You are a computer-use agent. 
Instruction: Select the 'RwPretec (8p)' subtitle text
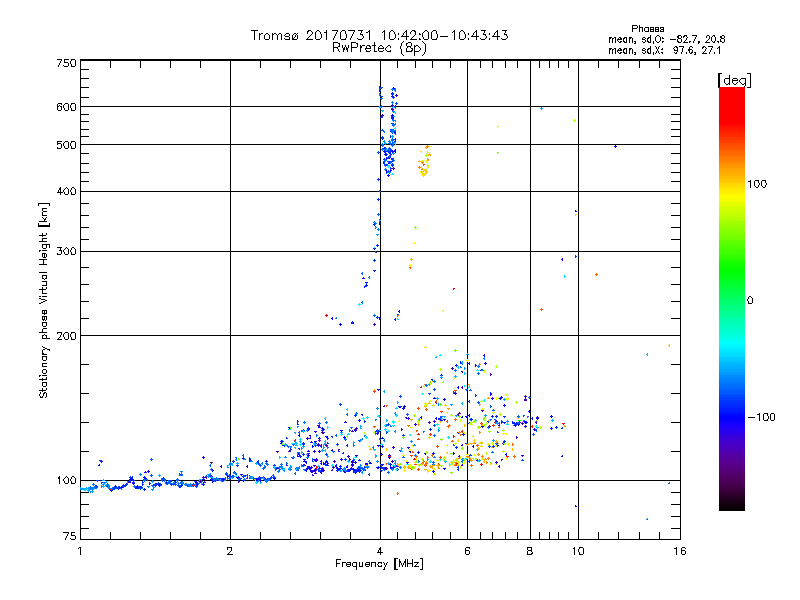[379, 48]
